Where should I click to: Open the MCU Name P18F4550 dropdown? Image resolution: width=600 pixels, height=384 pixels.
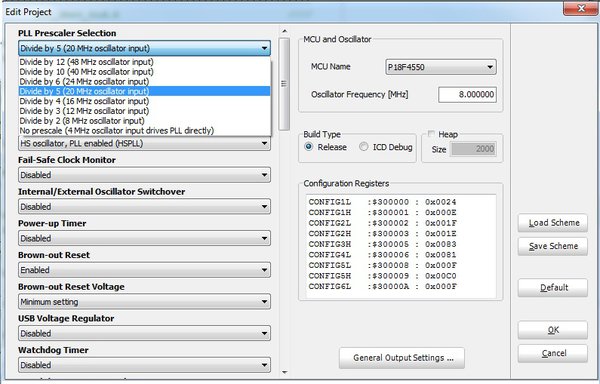441,67
